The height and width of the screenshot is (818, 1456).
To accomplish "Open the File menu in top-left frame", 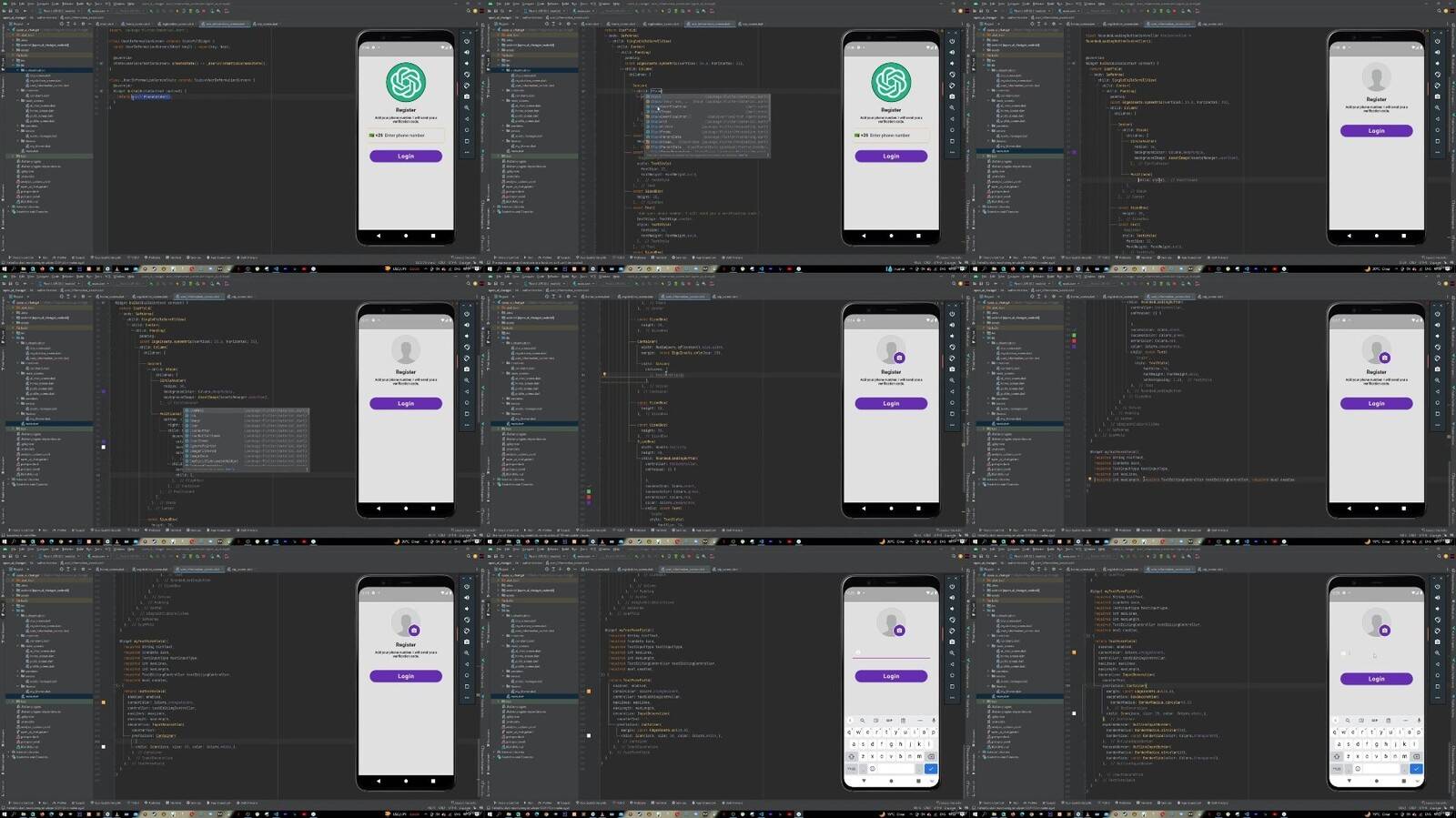I will (14, 4).
